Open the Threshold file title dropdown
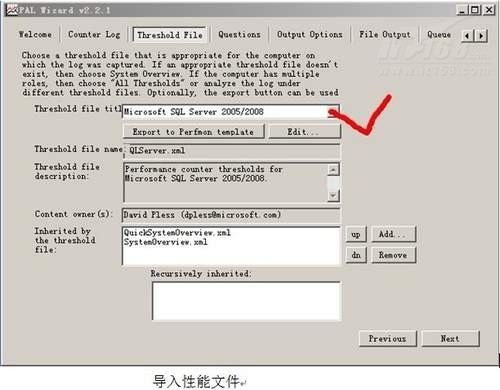Screen dimensions: 500x390 (333, 112)
